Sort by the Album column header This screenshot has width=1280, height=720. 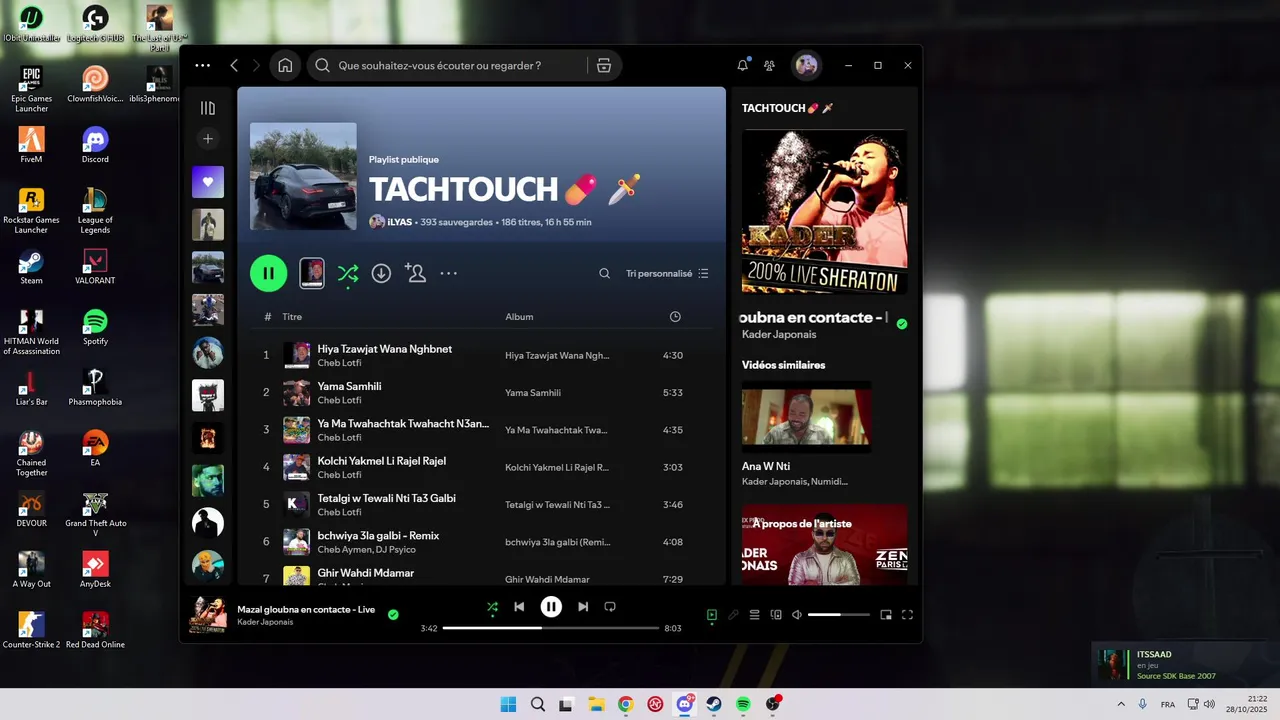pyautogui.click(x=519, y=317)
